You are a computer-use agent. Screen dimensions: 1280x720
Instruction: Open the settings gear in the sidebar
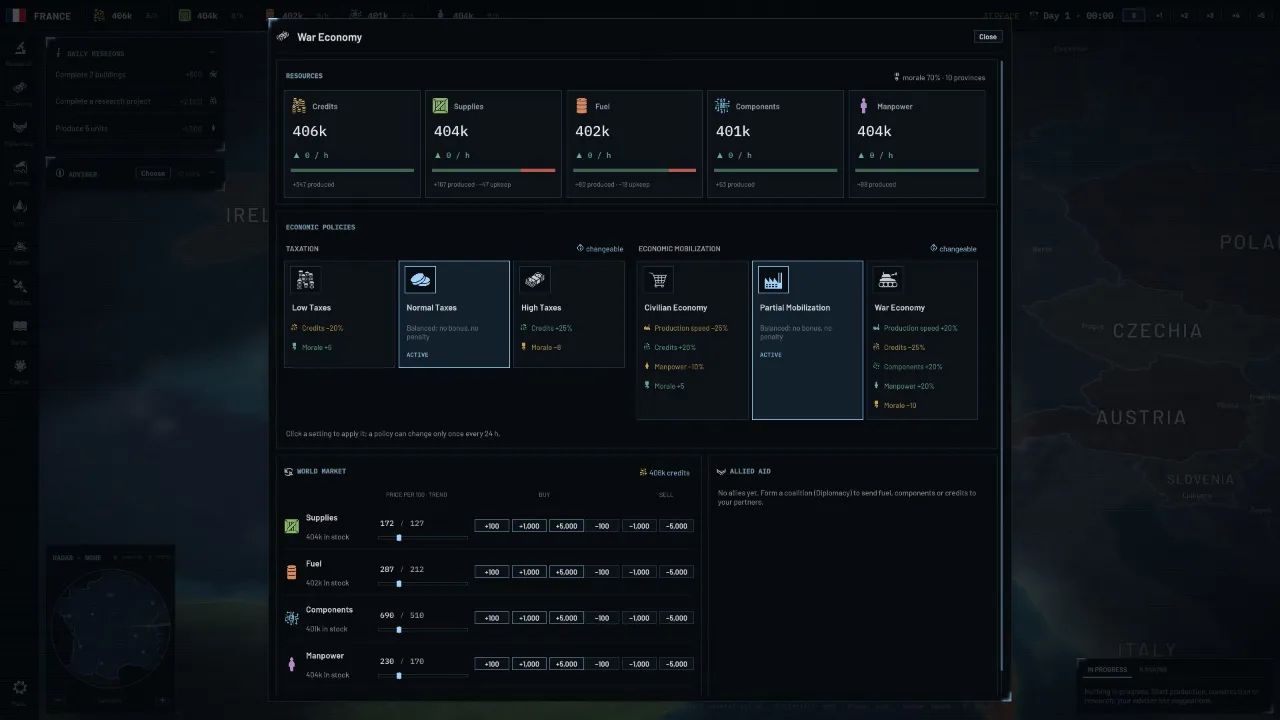[x=19, y=687]
